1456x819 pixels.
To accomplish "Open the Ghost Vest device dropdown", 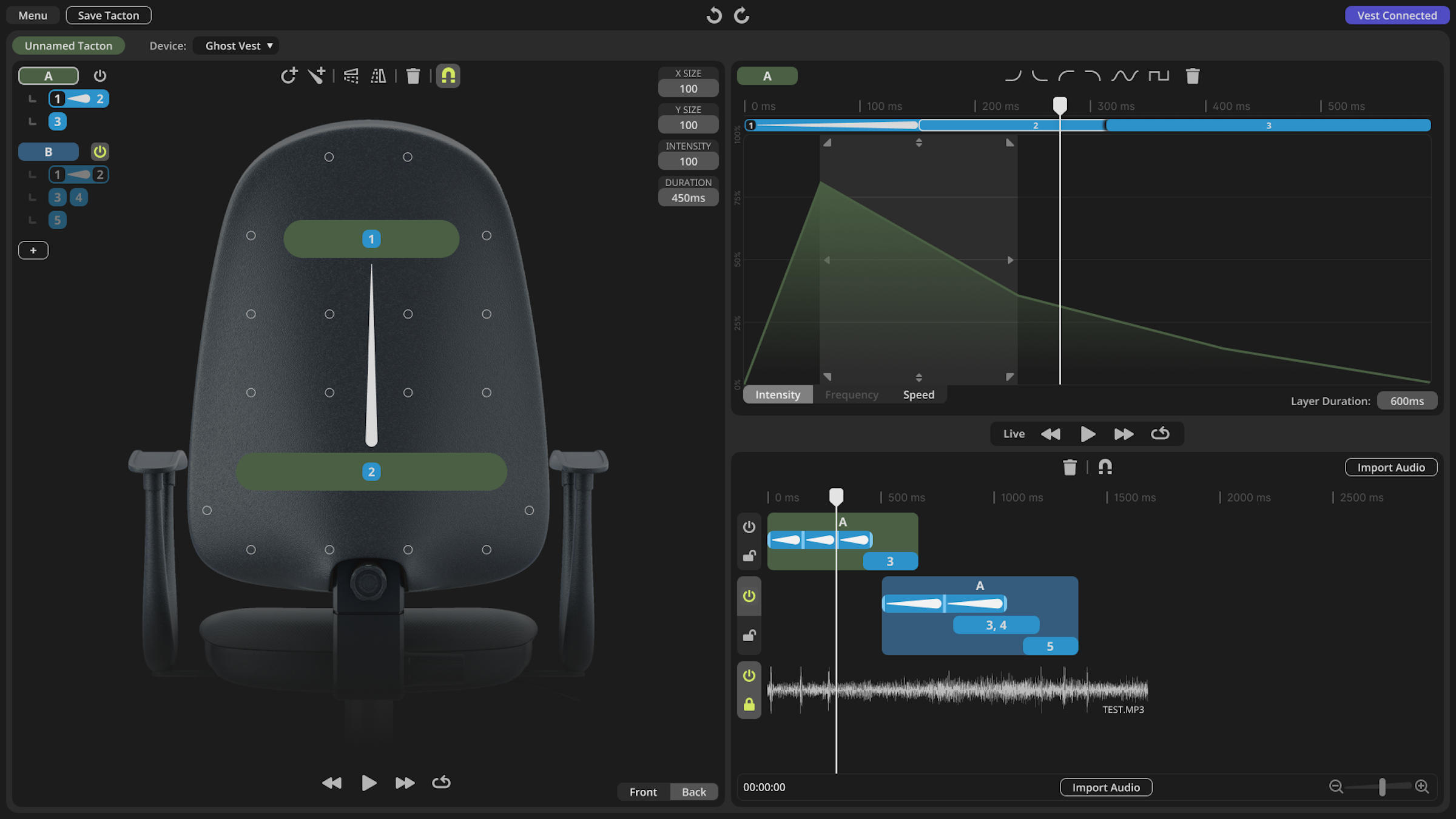I will tap(235, 45).
